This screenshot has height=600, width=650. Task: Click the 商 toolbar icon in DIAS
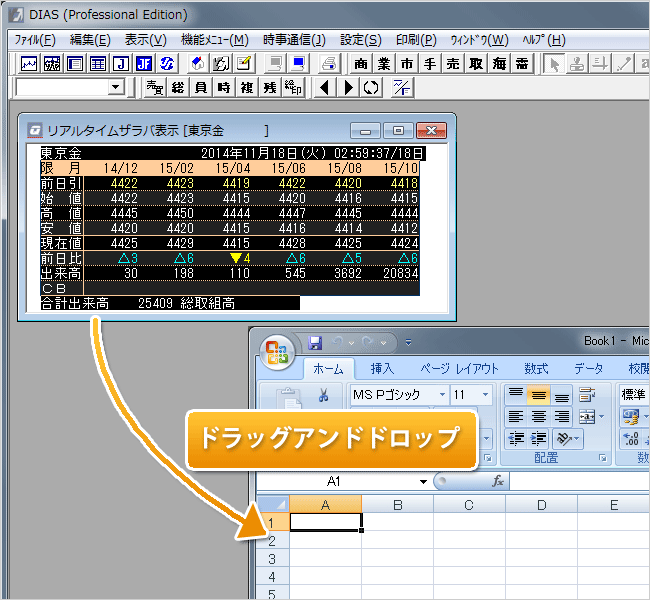tap(361, 64)
